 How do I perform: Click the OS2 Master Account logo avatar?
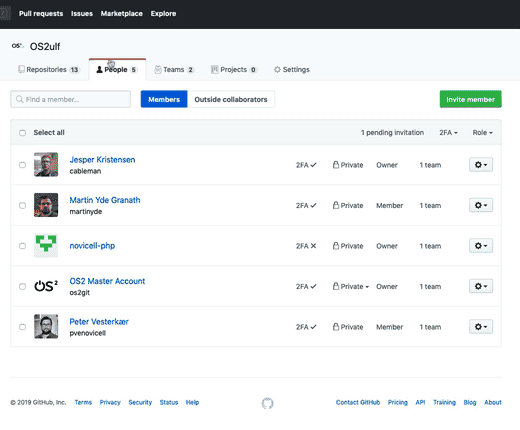46,286
